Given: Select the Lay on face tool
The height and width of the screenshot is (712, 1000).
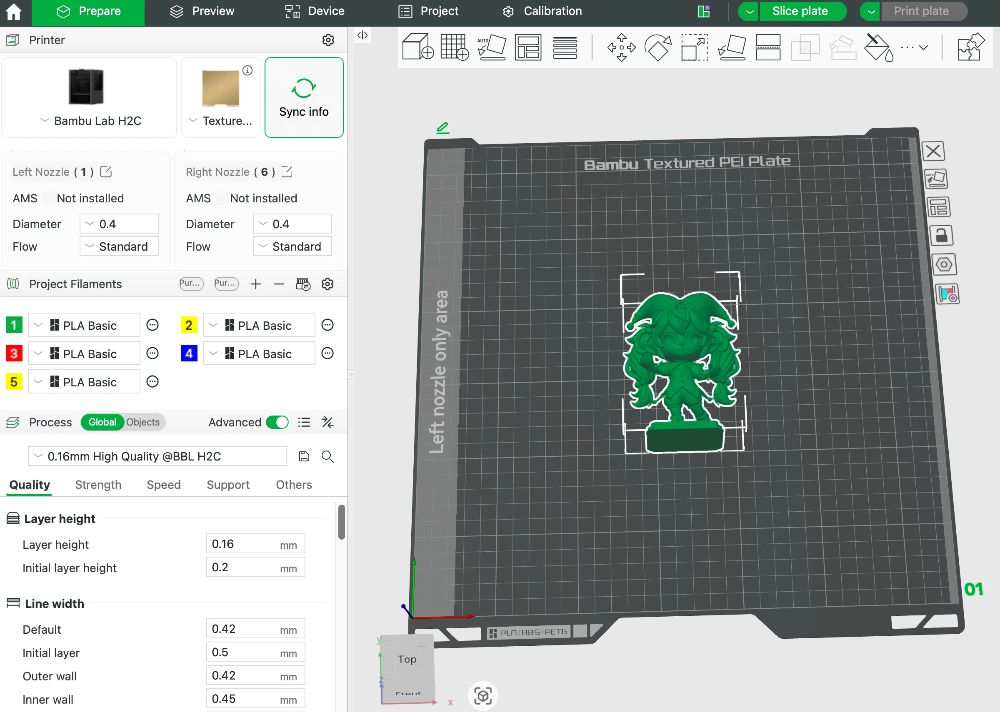Looking at the screenshot, I should click(x=732, y=47).
